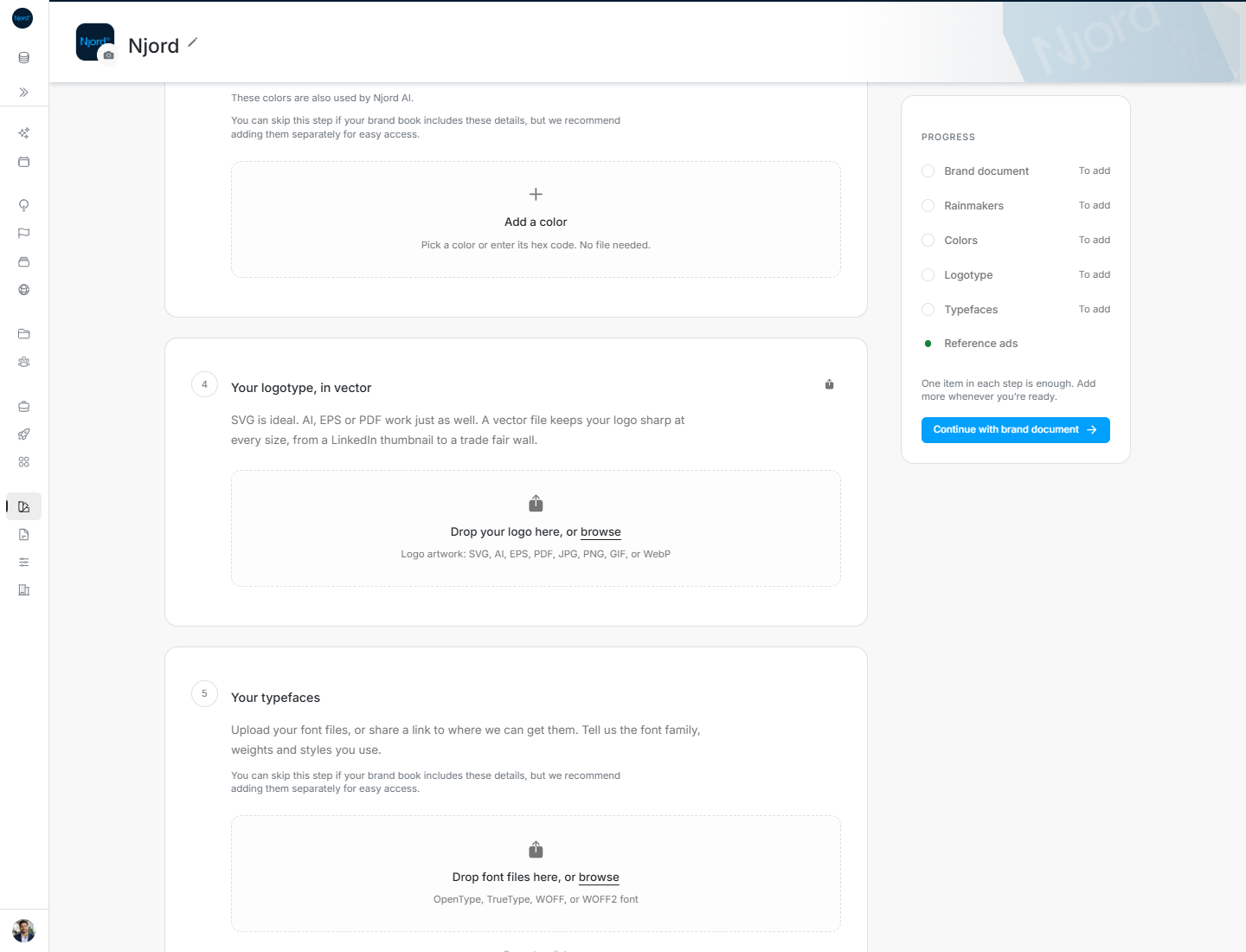
Task: Click the lightbulb icon in the sidebar
Action: [x=24, y=205]
